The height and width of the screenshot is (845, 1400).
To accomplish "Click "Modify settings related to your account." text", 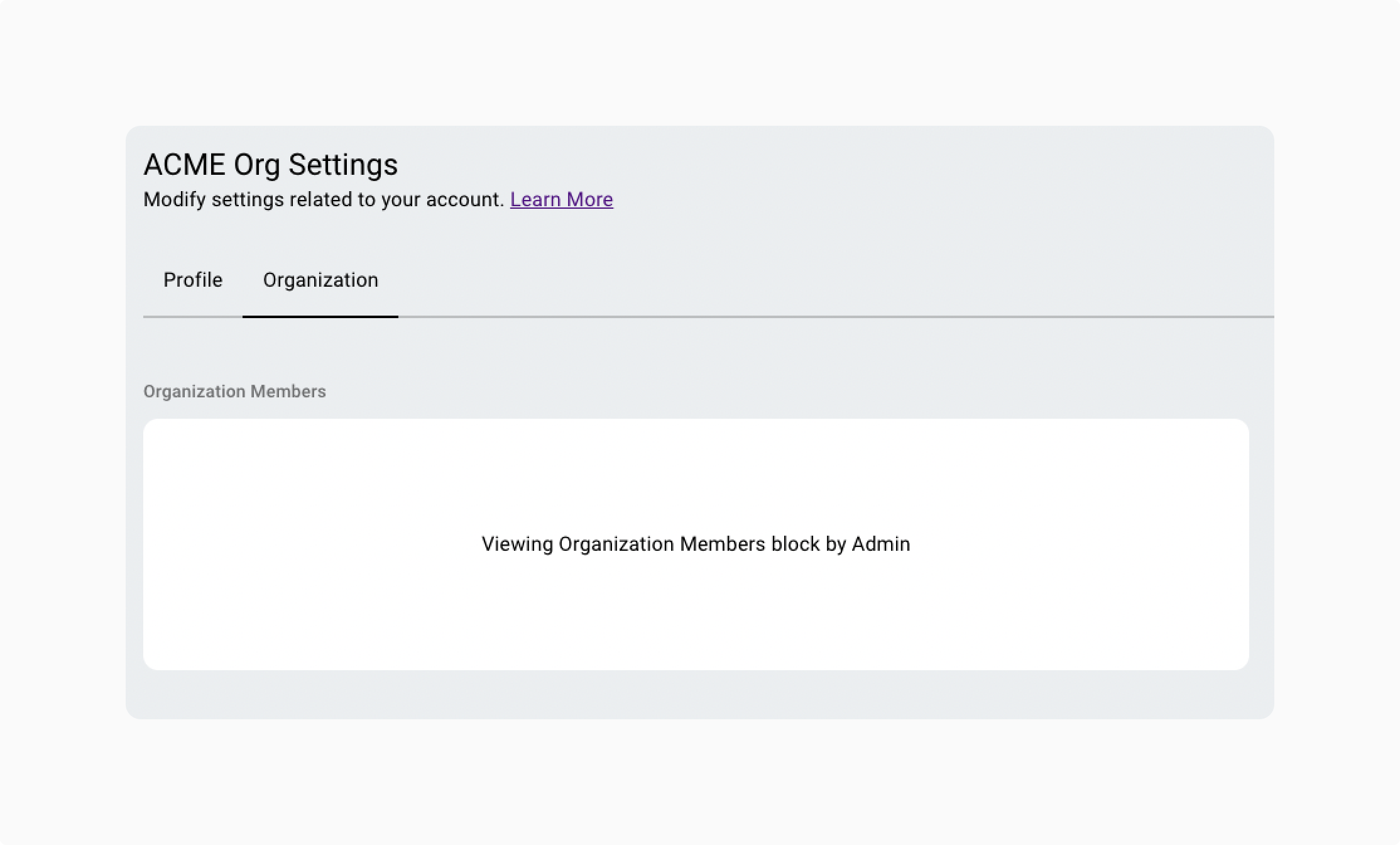I will (324, 199).
